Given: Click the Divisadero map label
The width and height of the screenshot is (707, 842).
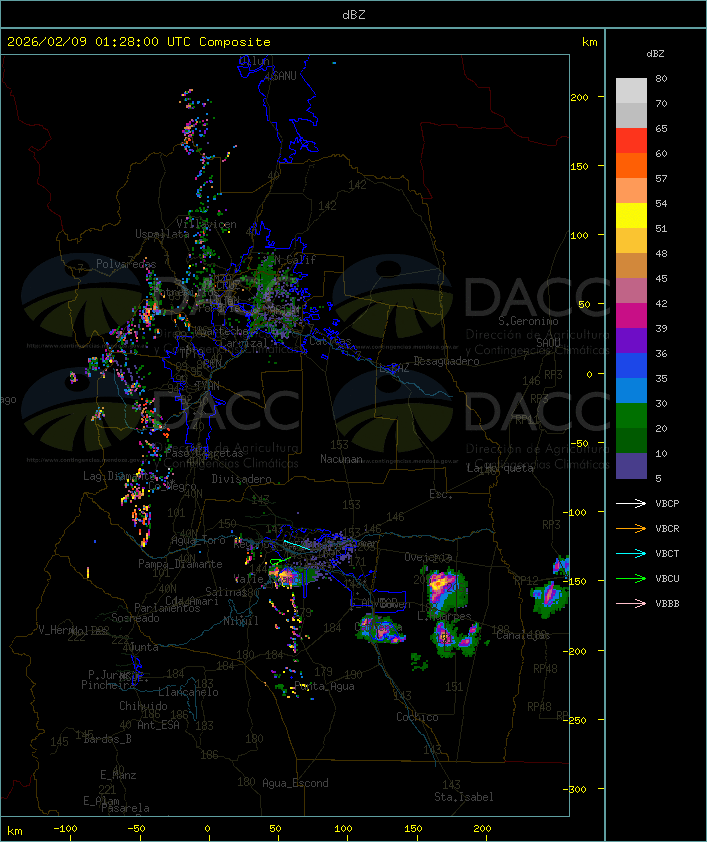Looking at the screenshot, I should 242,479.
